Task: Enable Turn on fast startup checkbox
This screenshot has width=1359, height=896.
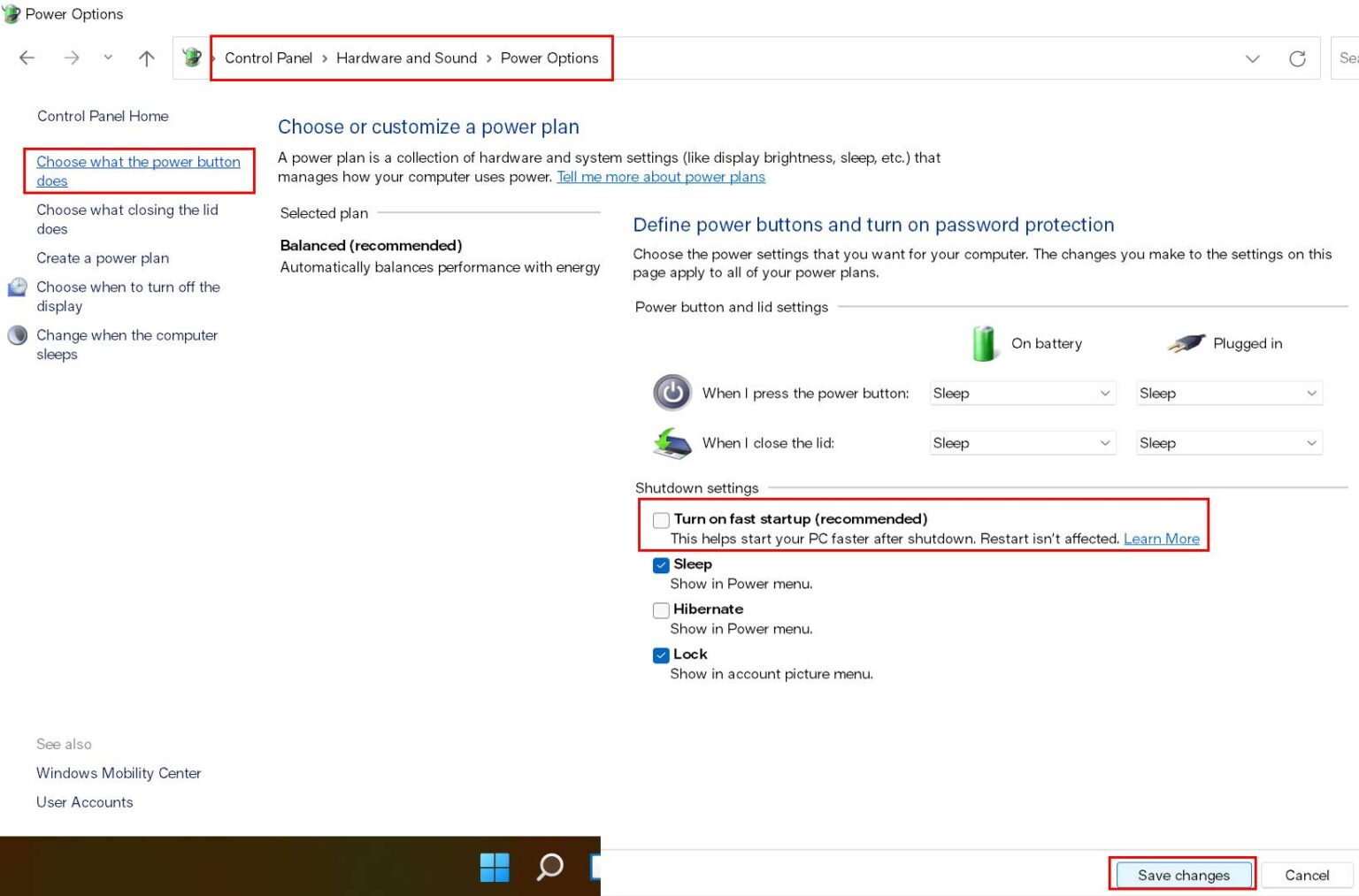Action: [661, 520]
